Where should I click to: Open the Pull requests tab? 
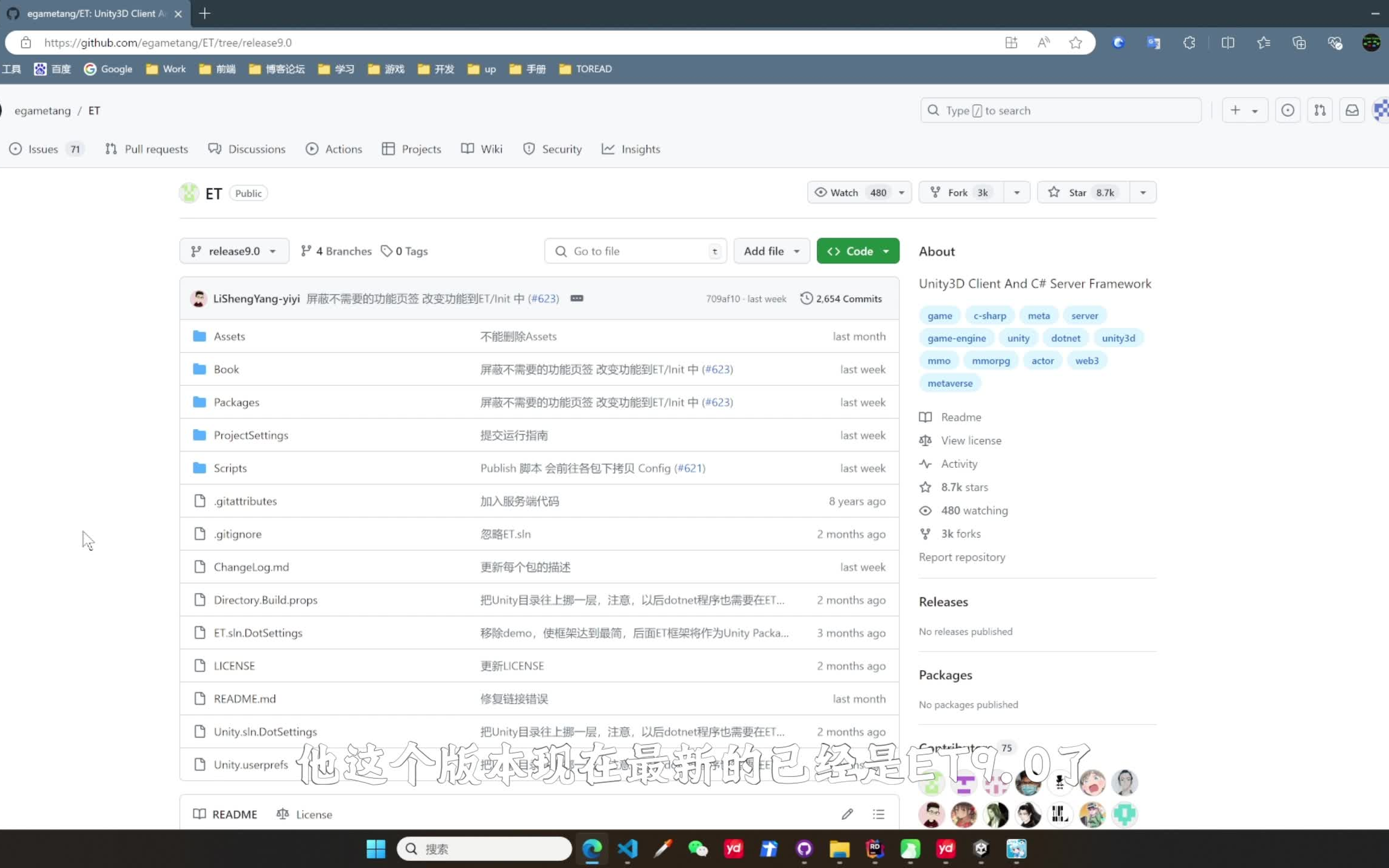click(x=146, y=149)
